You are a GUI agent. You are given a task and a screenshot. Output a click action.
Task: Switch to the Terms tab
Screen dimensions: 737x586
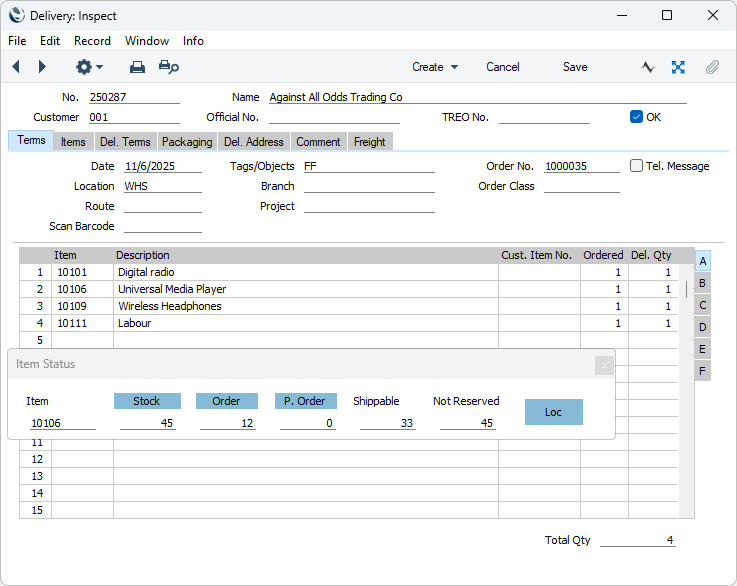pyautogui.click(x=31, y=141)
